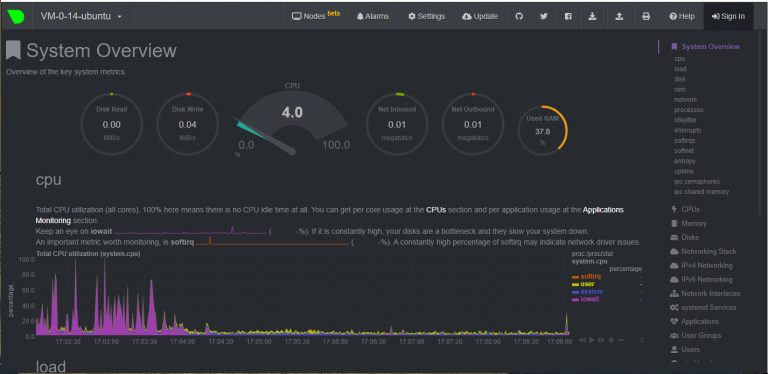Click the Disk Read gauge

[112, 124]
